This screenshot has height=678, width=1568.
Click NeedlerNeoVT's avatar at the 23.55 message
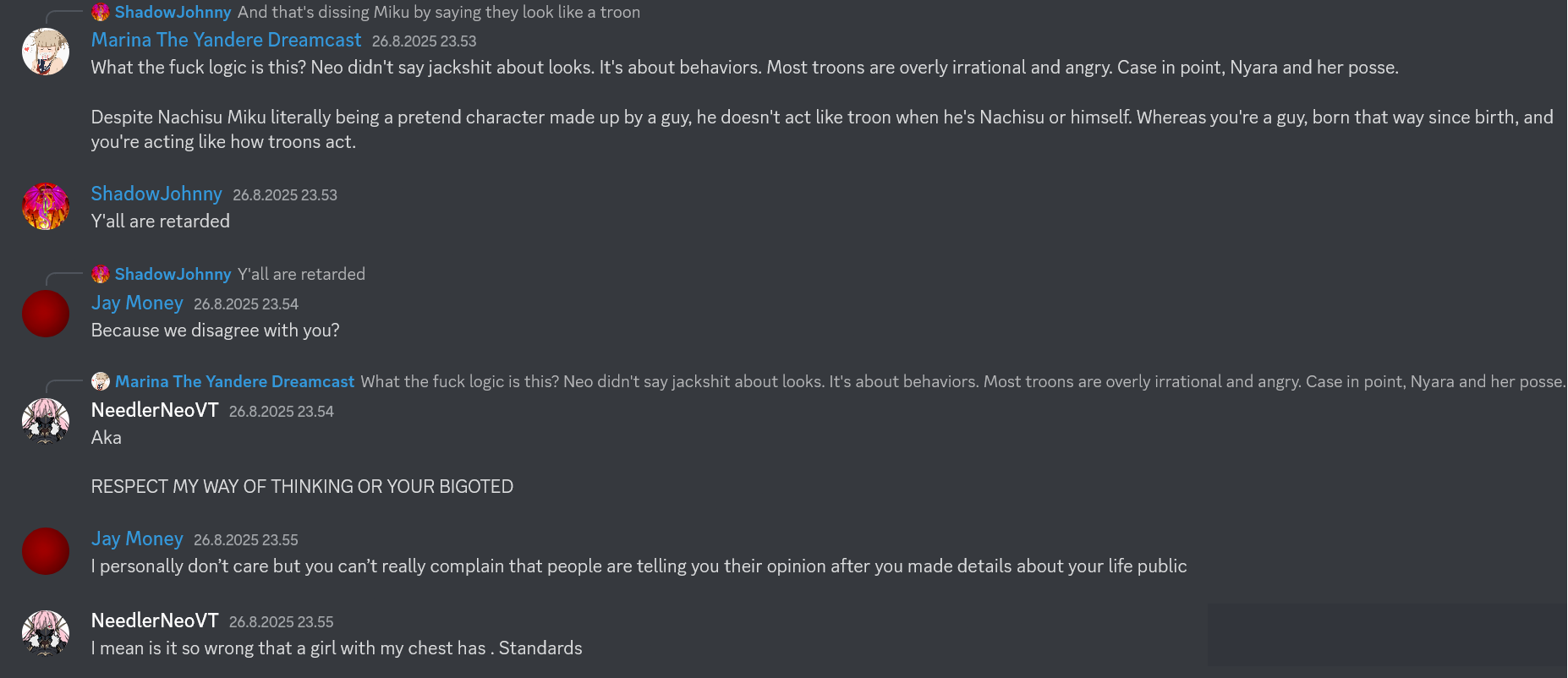46,633
